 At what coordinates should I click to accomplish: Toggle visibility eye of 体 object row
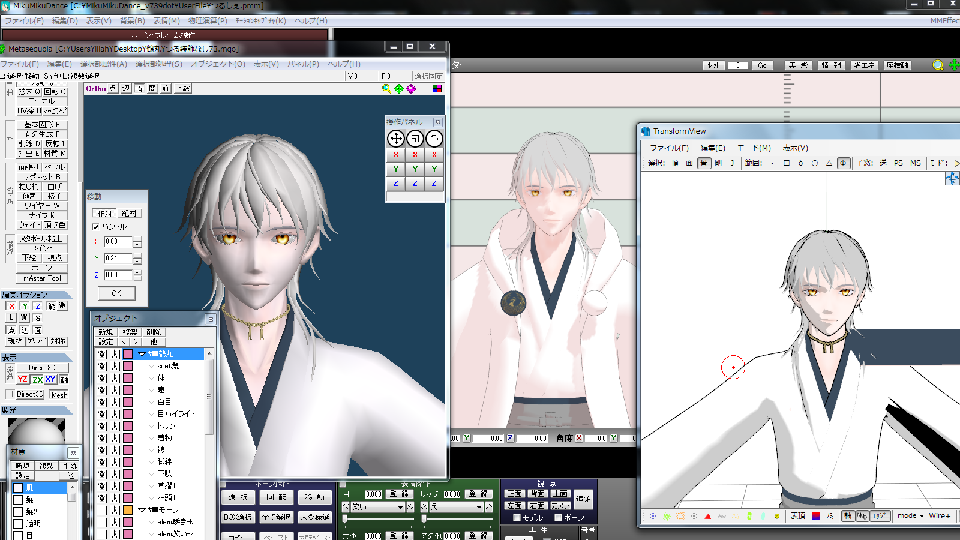(102, 378)
